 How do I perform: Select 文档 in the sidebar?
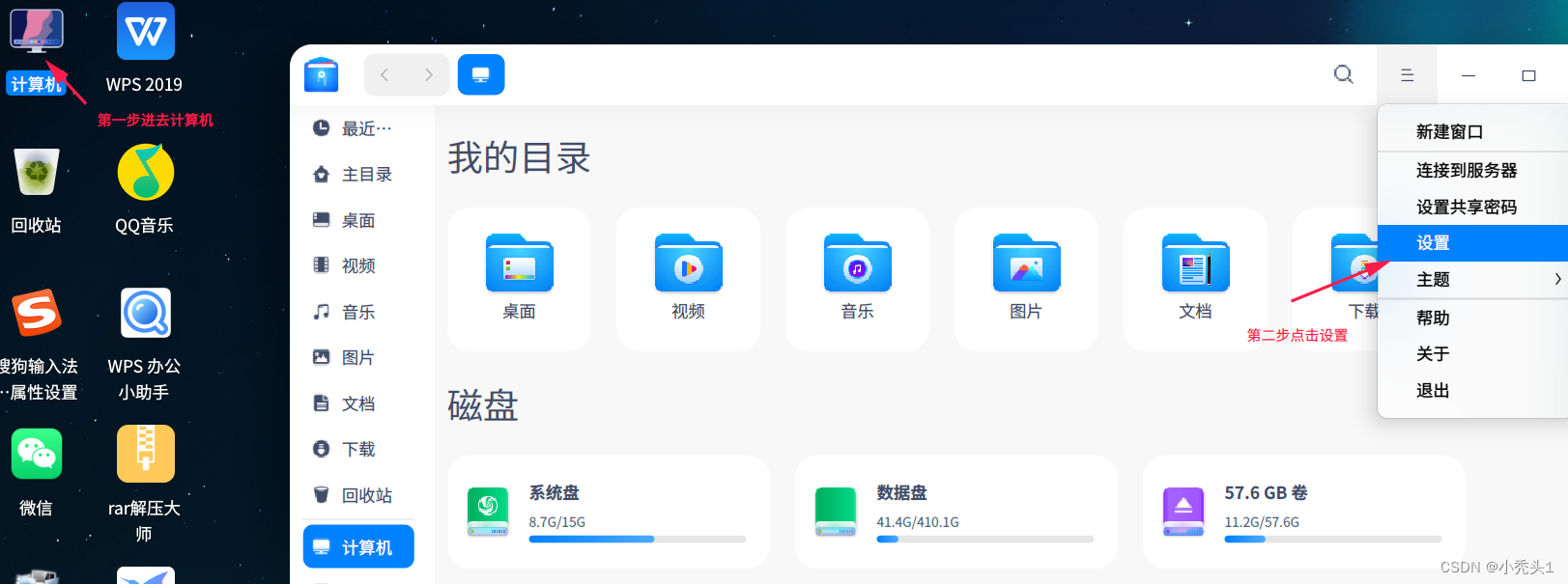[358, 403]
